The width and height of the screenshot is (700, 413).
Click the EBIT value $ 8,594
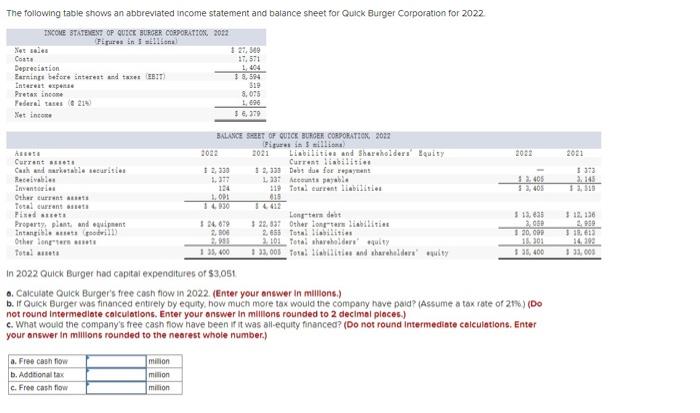pos(247,77)
